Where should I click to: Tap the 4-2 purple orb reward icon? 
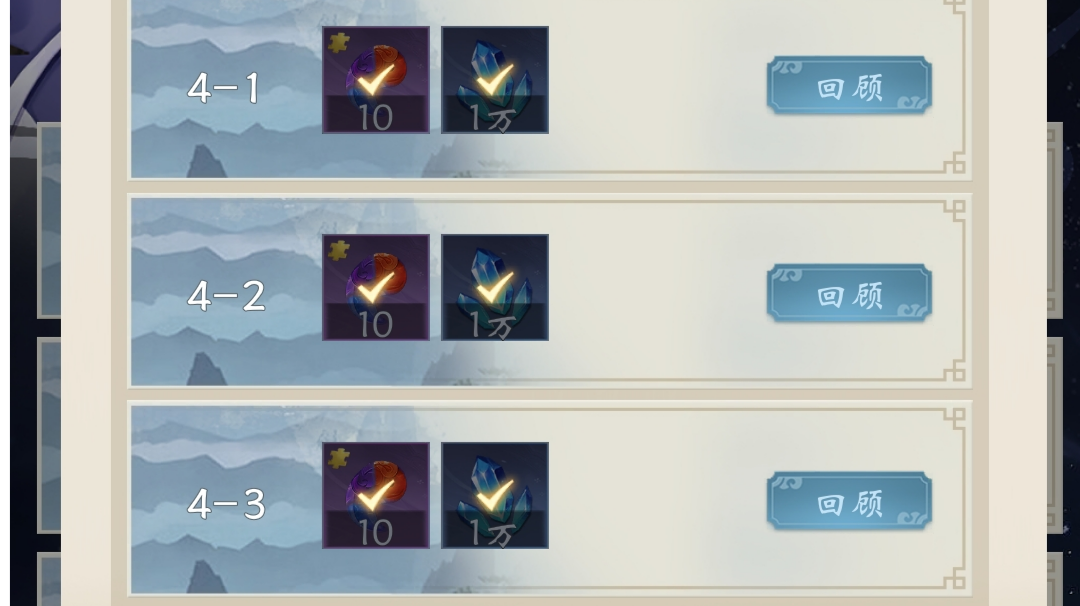[x=376, y=287]
